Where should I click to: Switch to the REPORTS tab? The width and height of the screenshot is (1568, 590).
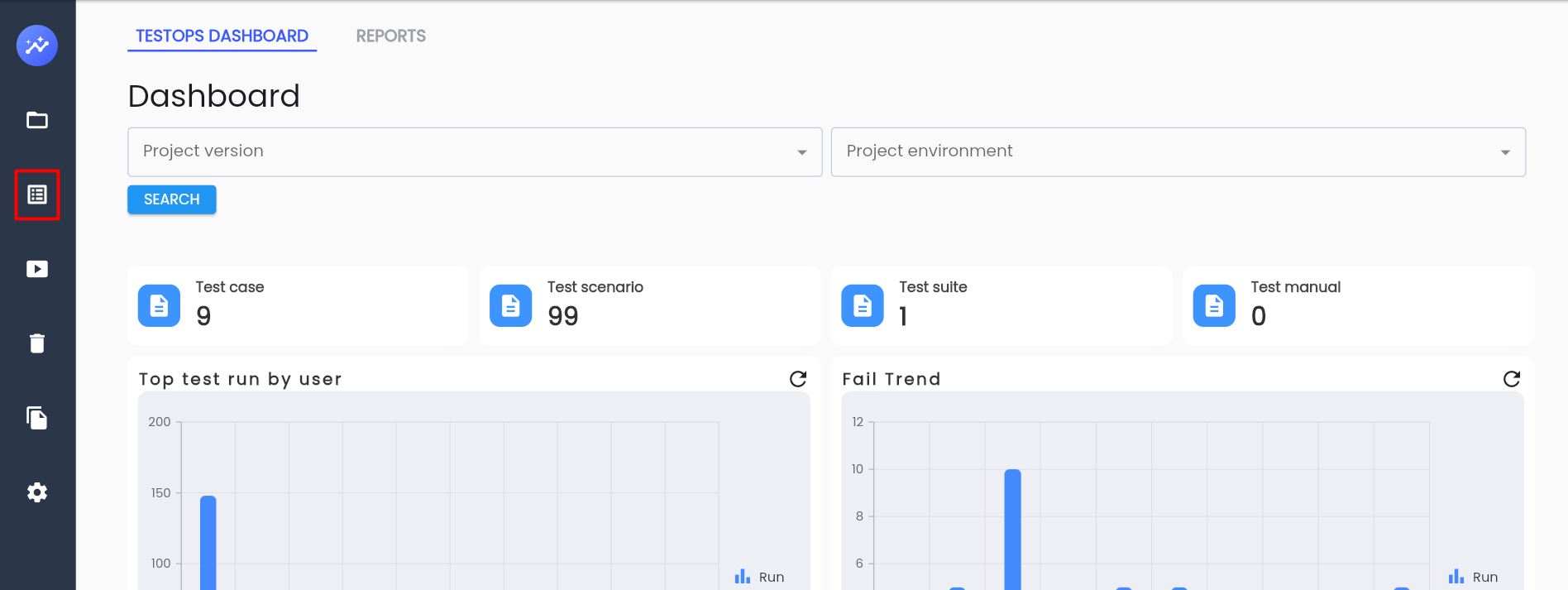tap(391, 36)
